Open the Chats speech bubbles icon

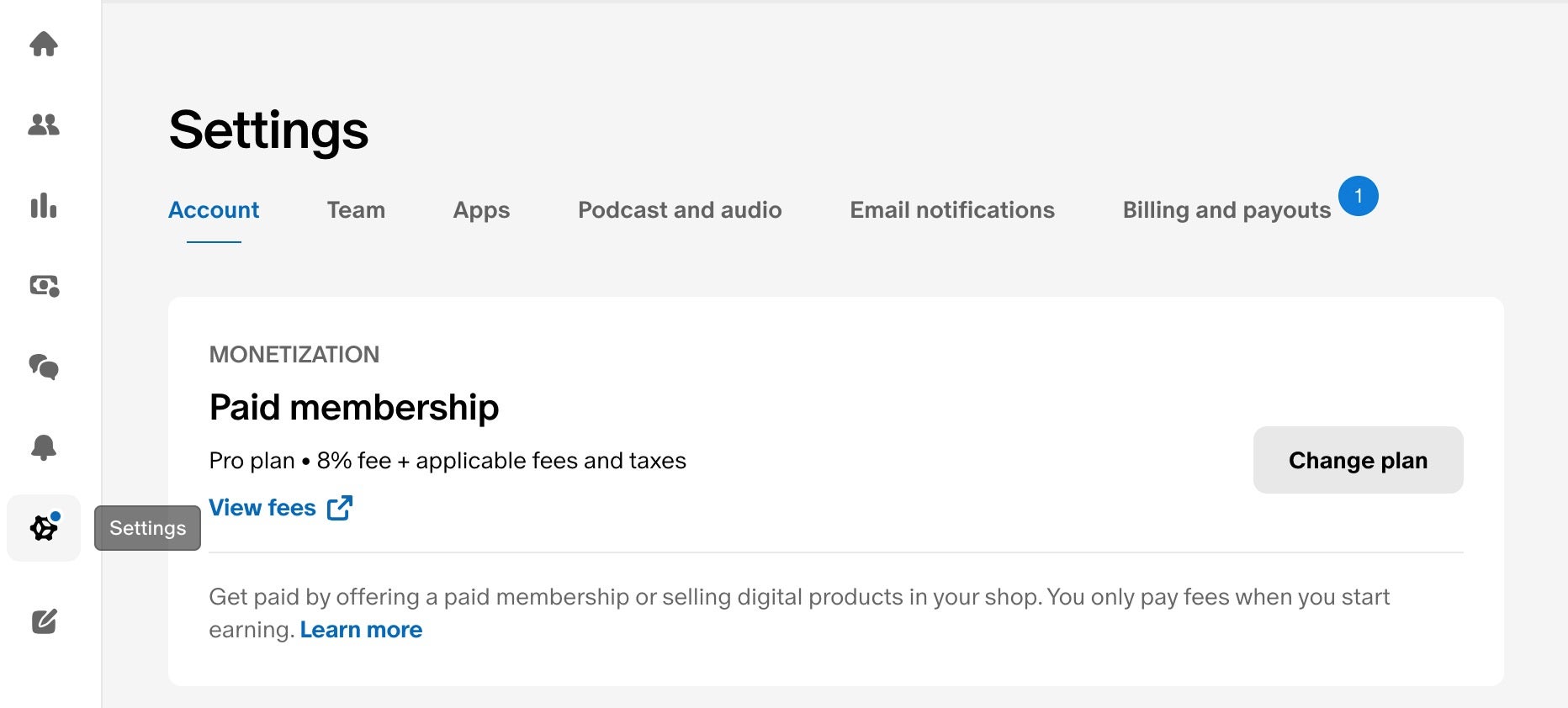coord(44,367)
